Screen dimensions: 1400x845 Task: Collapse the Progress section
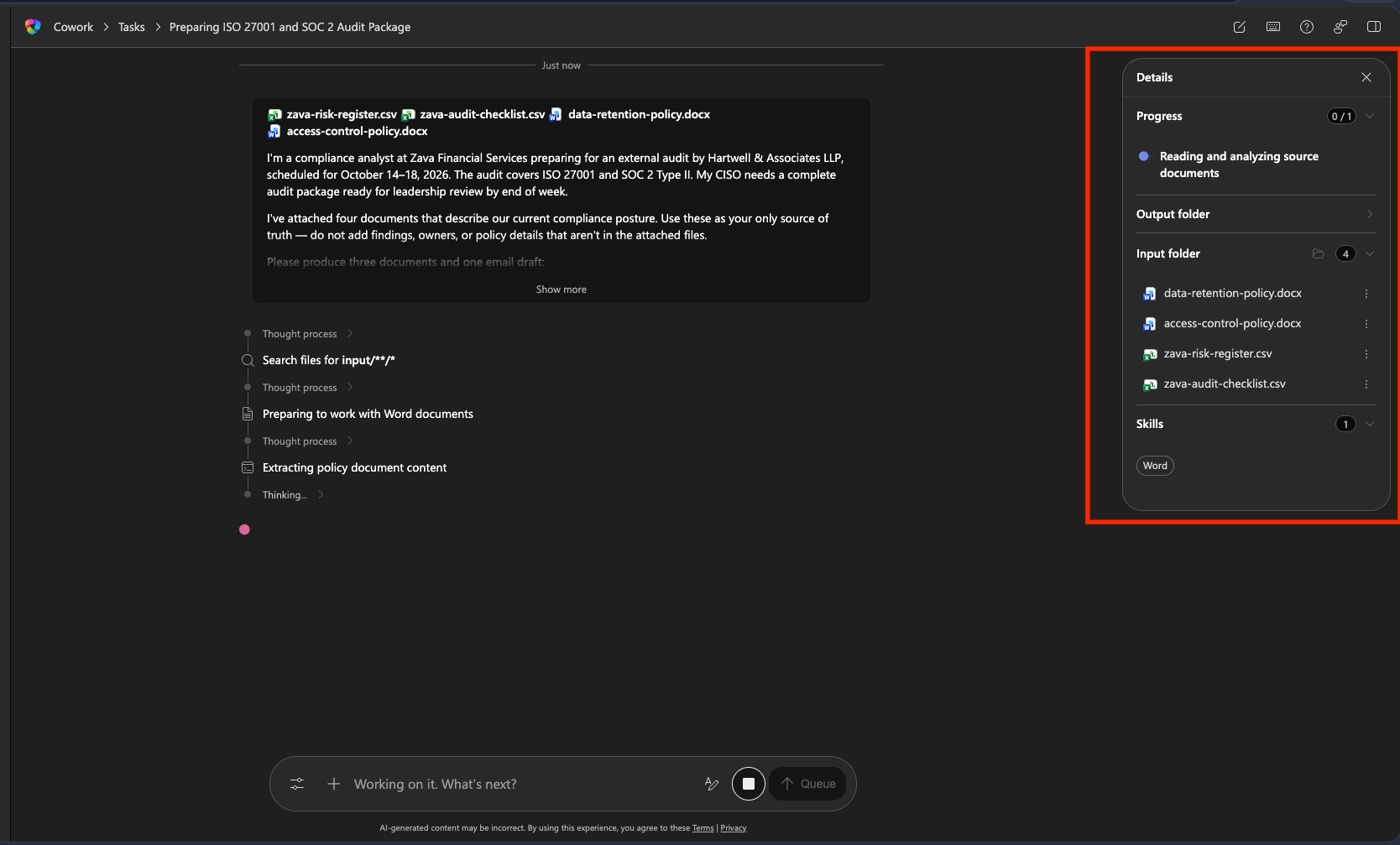click(1370, 116)
